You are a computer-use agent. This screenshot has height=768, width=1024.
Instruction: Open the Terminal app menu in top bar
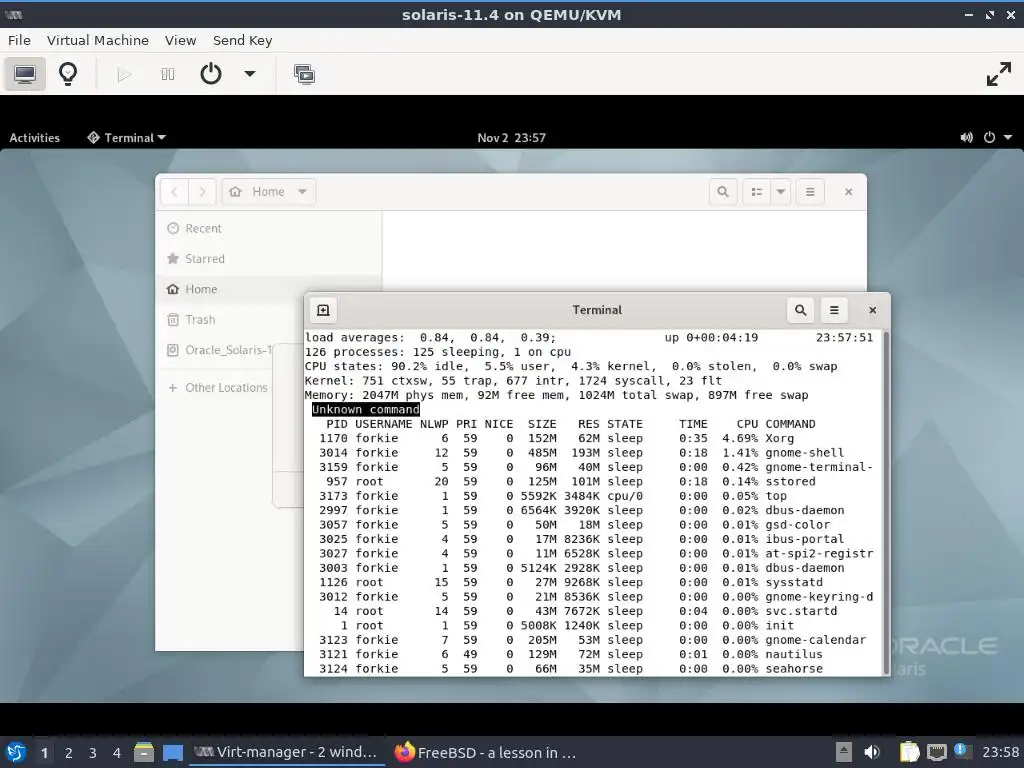127,138
